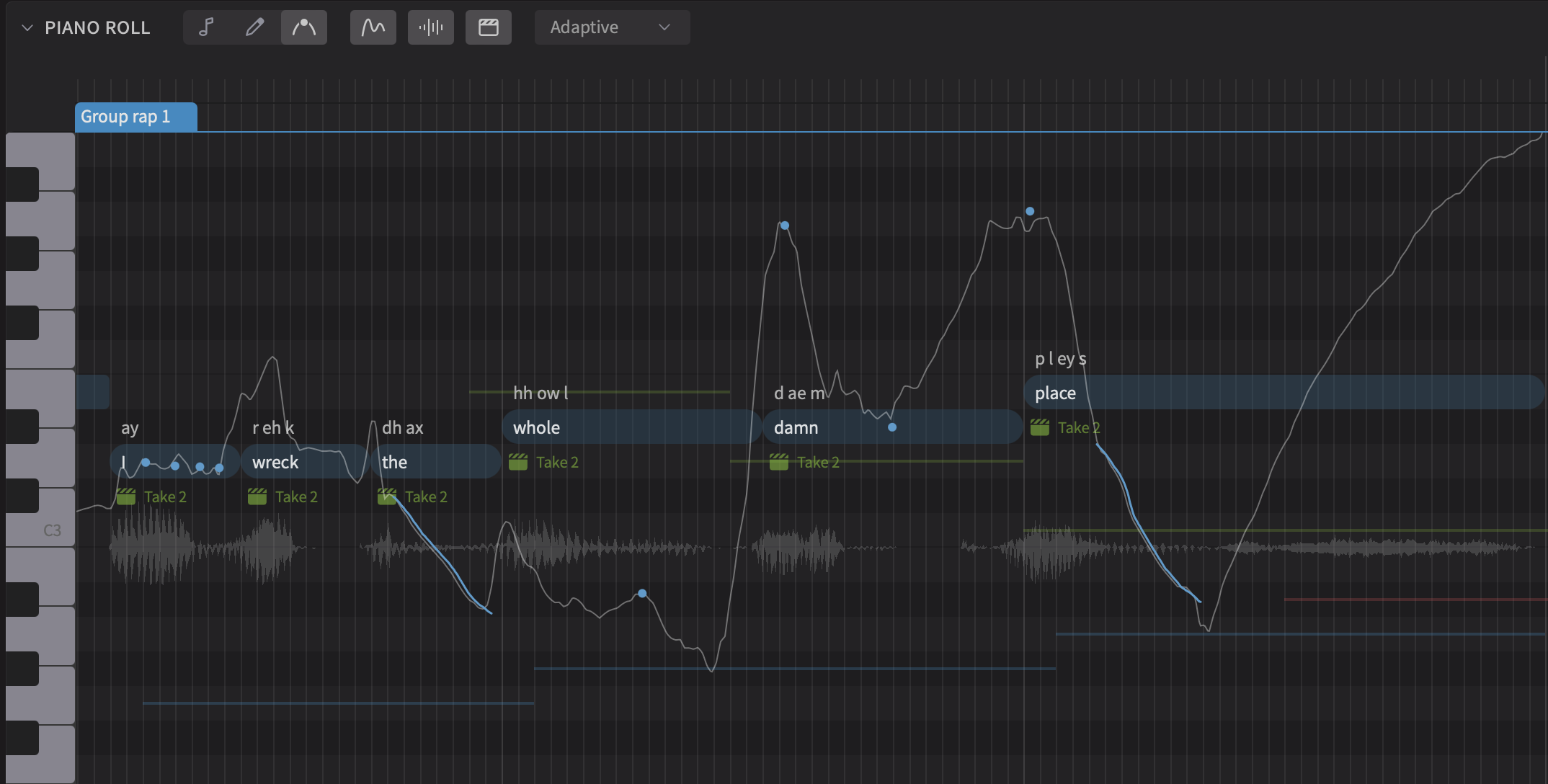Open the Adaptive snap dropdown
The image size is (1548, 784).
pyautogui.click(x=611, y=27)
